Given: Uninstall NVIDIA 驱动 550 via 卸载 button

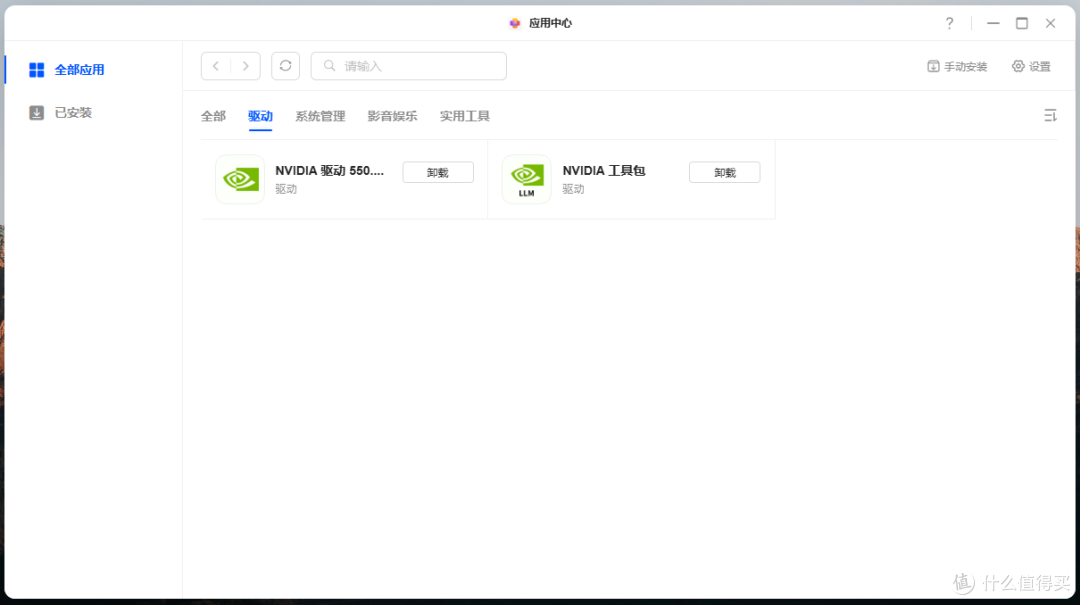Looking at the screenshot, I should (x=437, y=171).
